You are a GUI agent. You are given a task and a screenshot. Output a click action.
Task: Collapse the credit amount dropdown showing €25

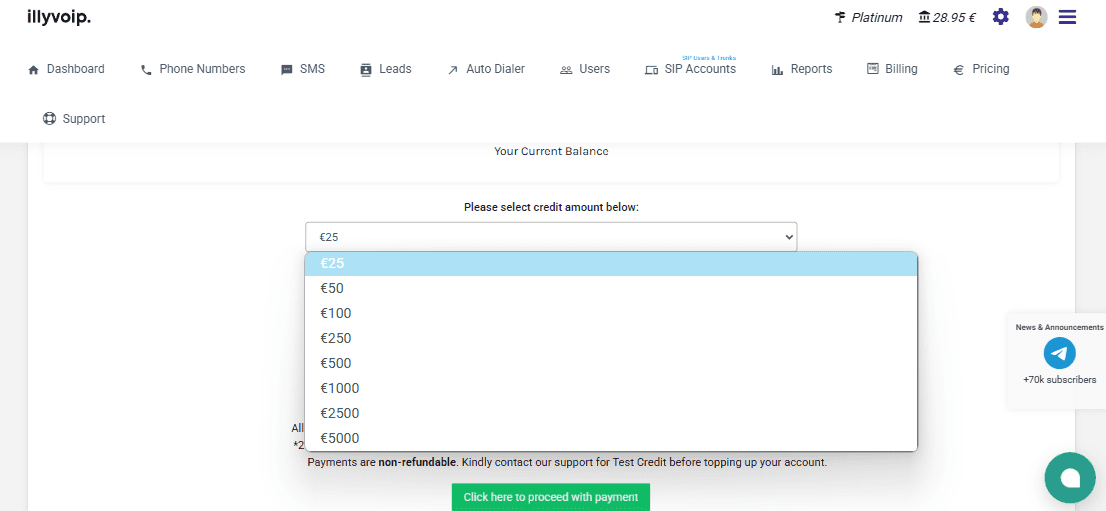point(550,237)
